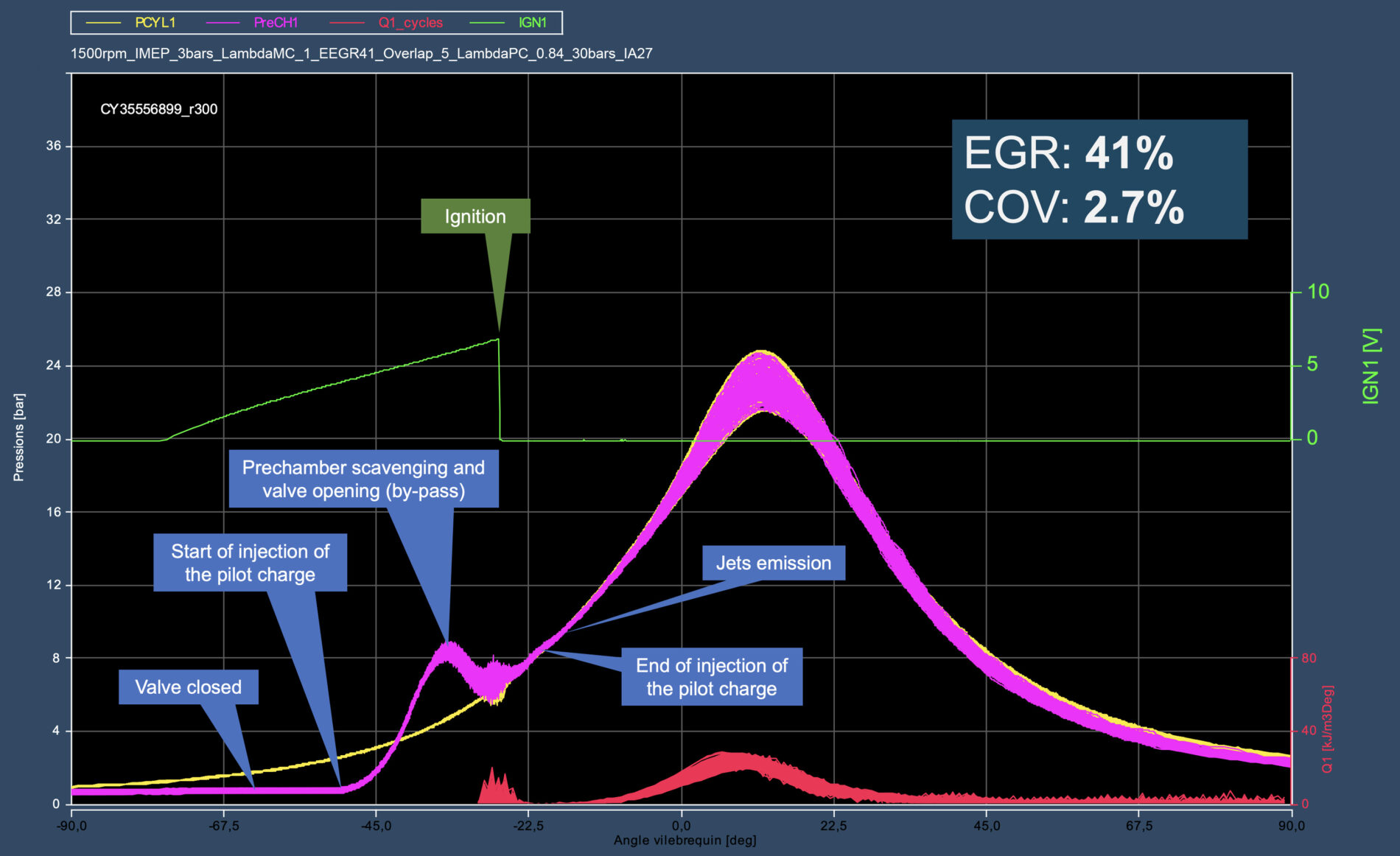Click the Q1_cycles legend entry

[410, 23]
